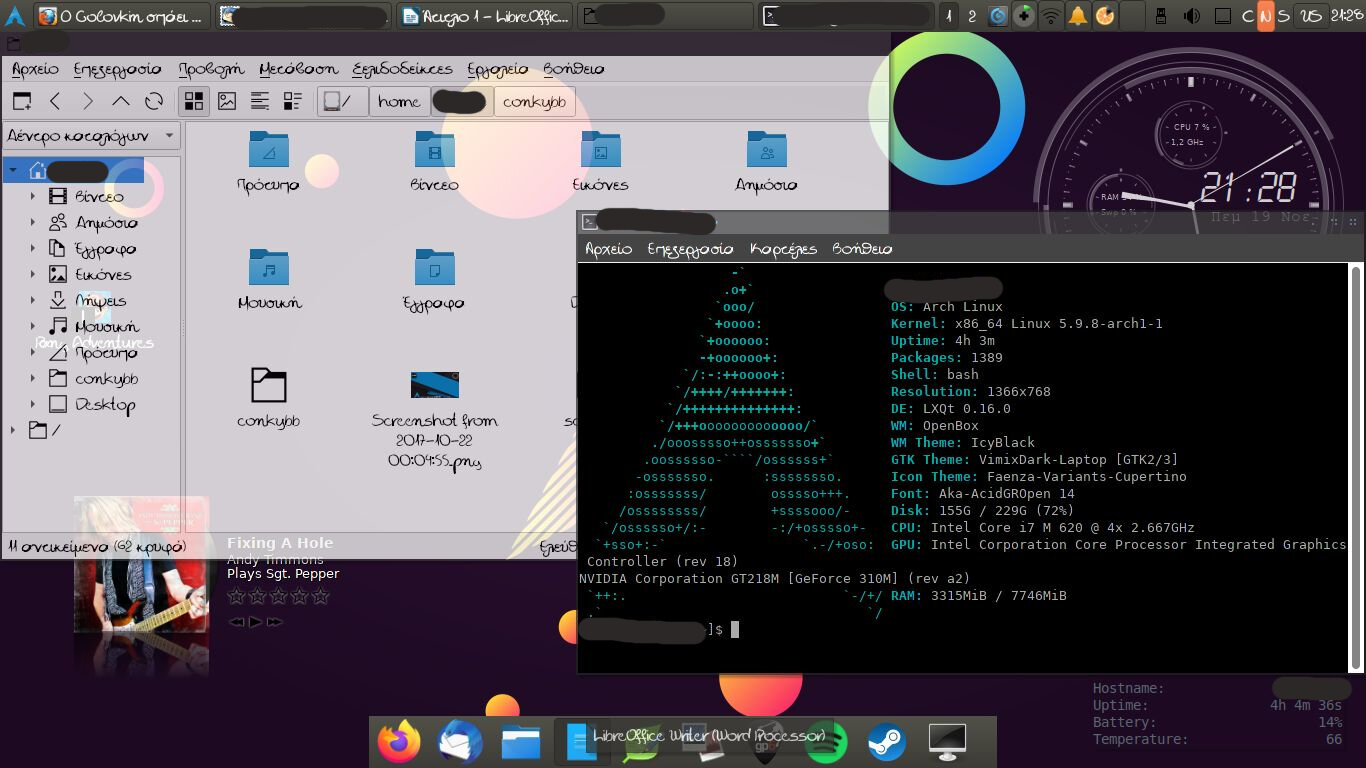The height and width of the screenshot is (768, 1366).
Task: Toggle the Num Lock indicator
Action: (1266, 16)
